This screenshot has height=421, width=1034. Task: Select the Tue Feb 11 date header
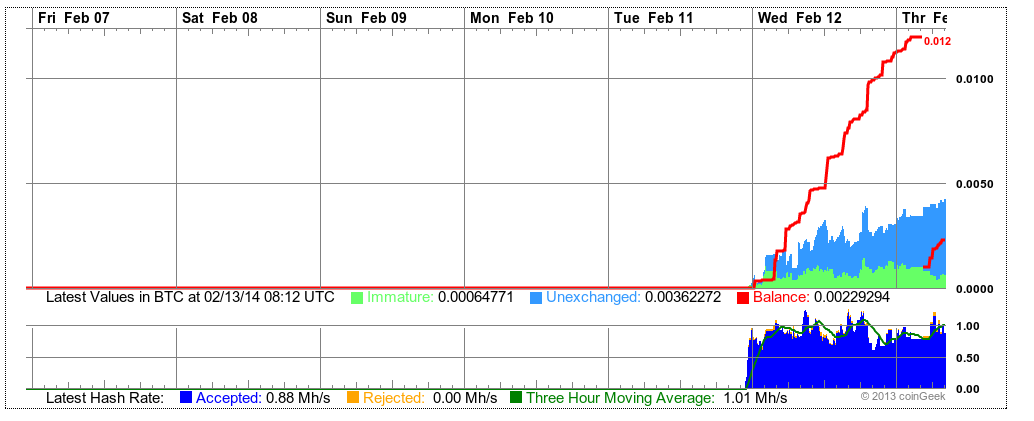(x=654, y=18)
